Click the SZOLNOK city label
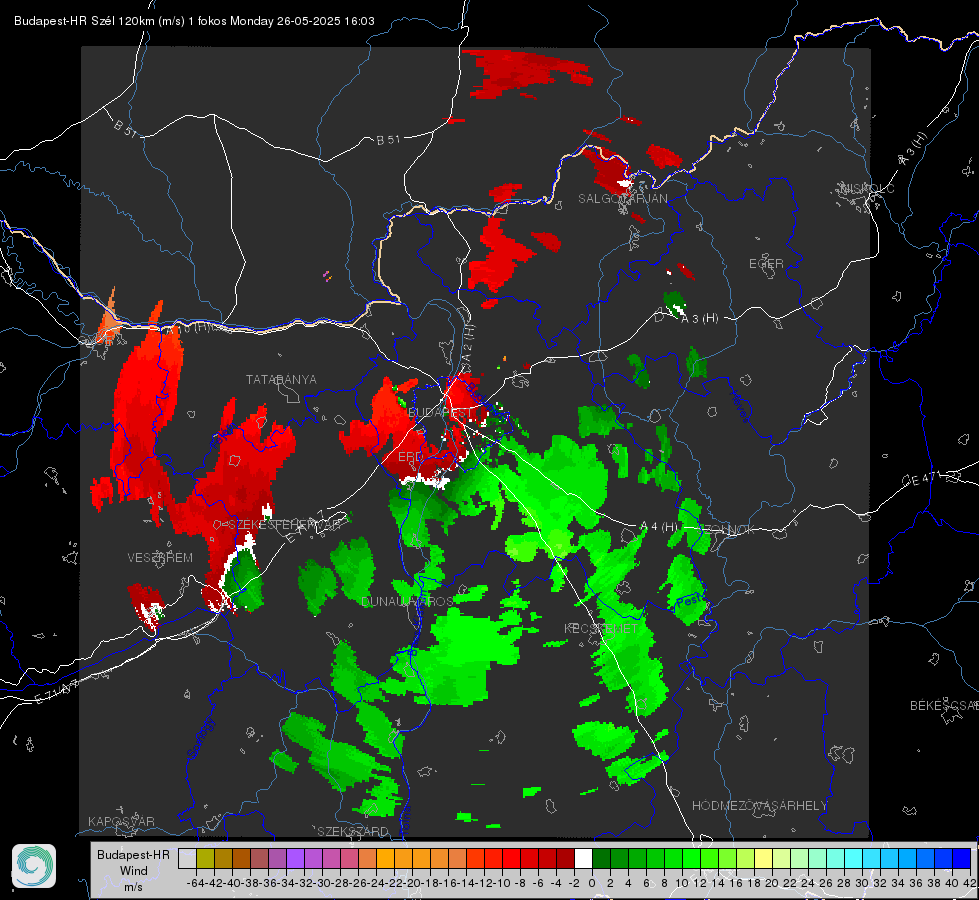This screenshot has width=979, height=900. pyautogui.click(x=728, y=530)
